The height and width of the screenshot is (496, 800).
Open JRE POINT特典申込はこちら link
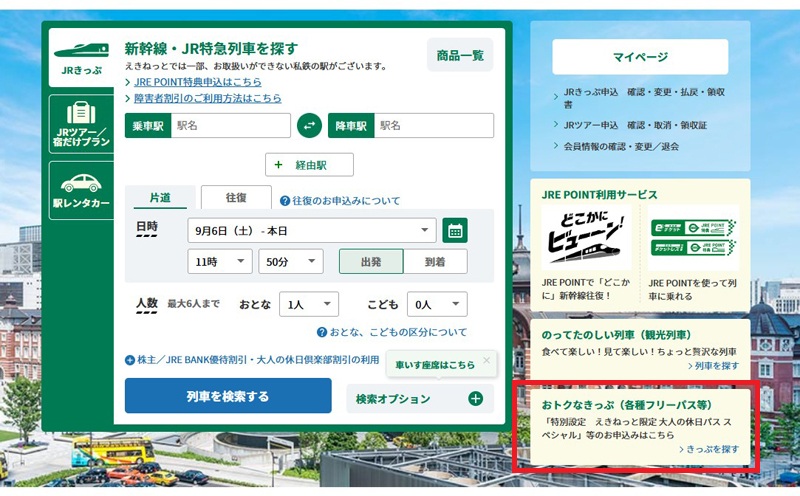pyautogui.click(x=197, y=82)
